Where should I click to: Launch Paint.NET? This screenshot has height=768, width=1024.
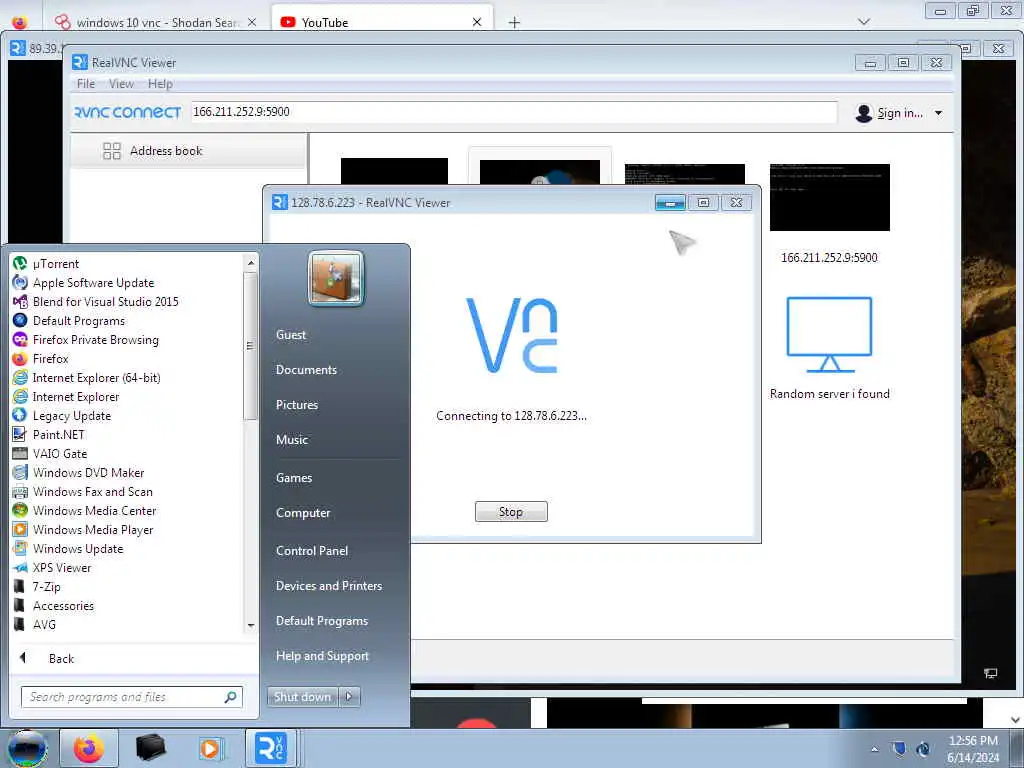[58, 435]
